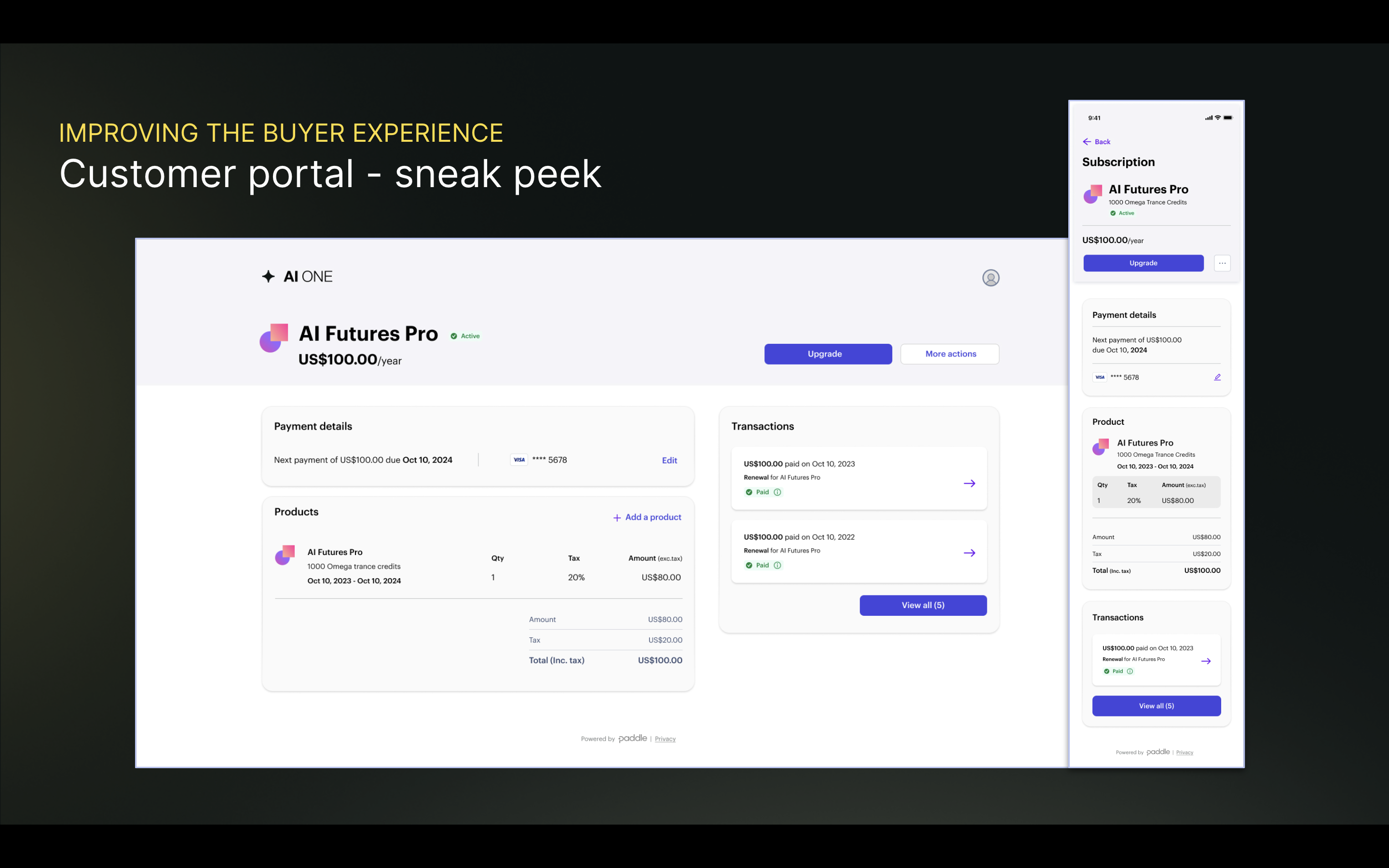Open the user profile avatar icon
The height and width of the screenshot is (868, 1389).
(991, 278)
